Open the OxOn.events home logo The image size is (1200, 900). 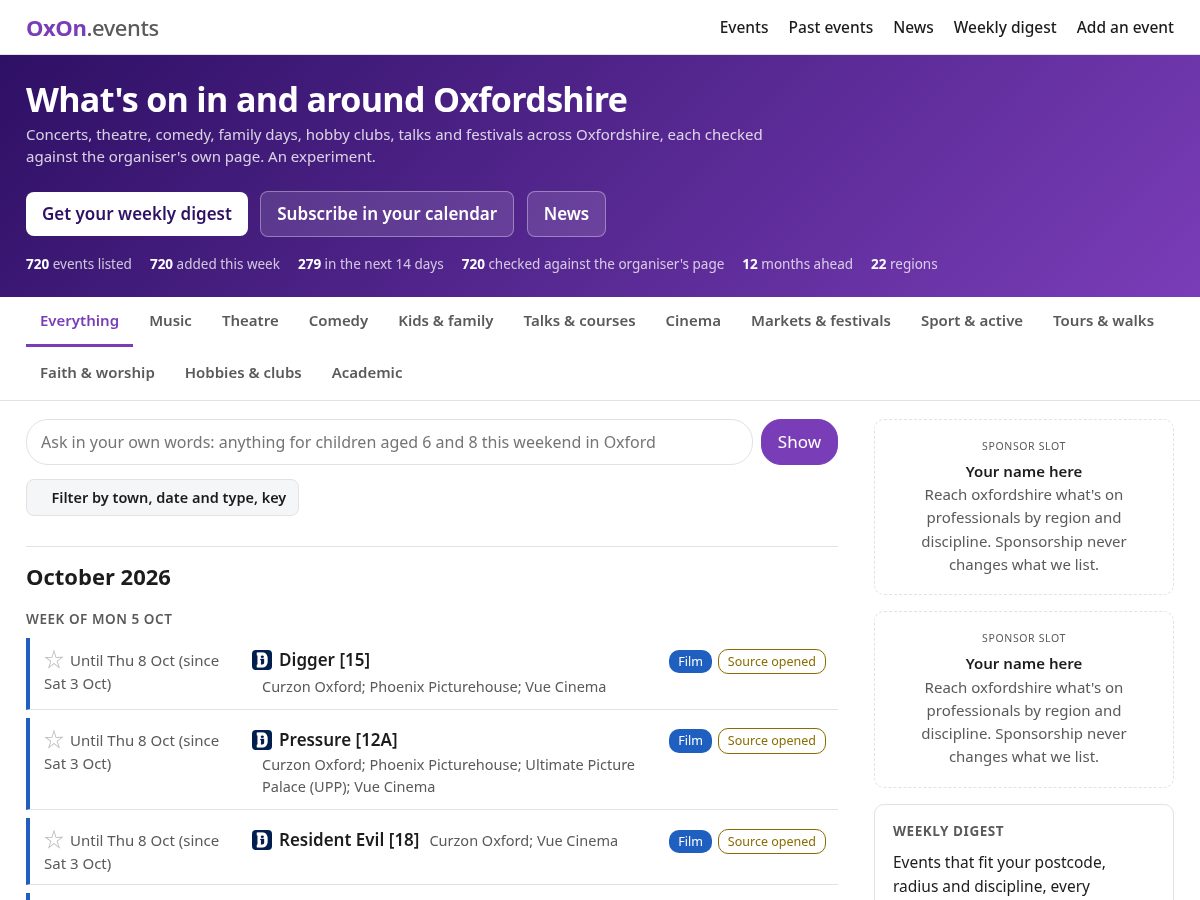tap(92, 28)
